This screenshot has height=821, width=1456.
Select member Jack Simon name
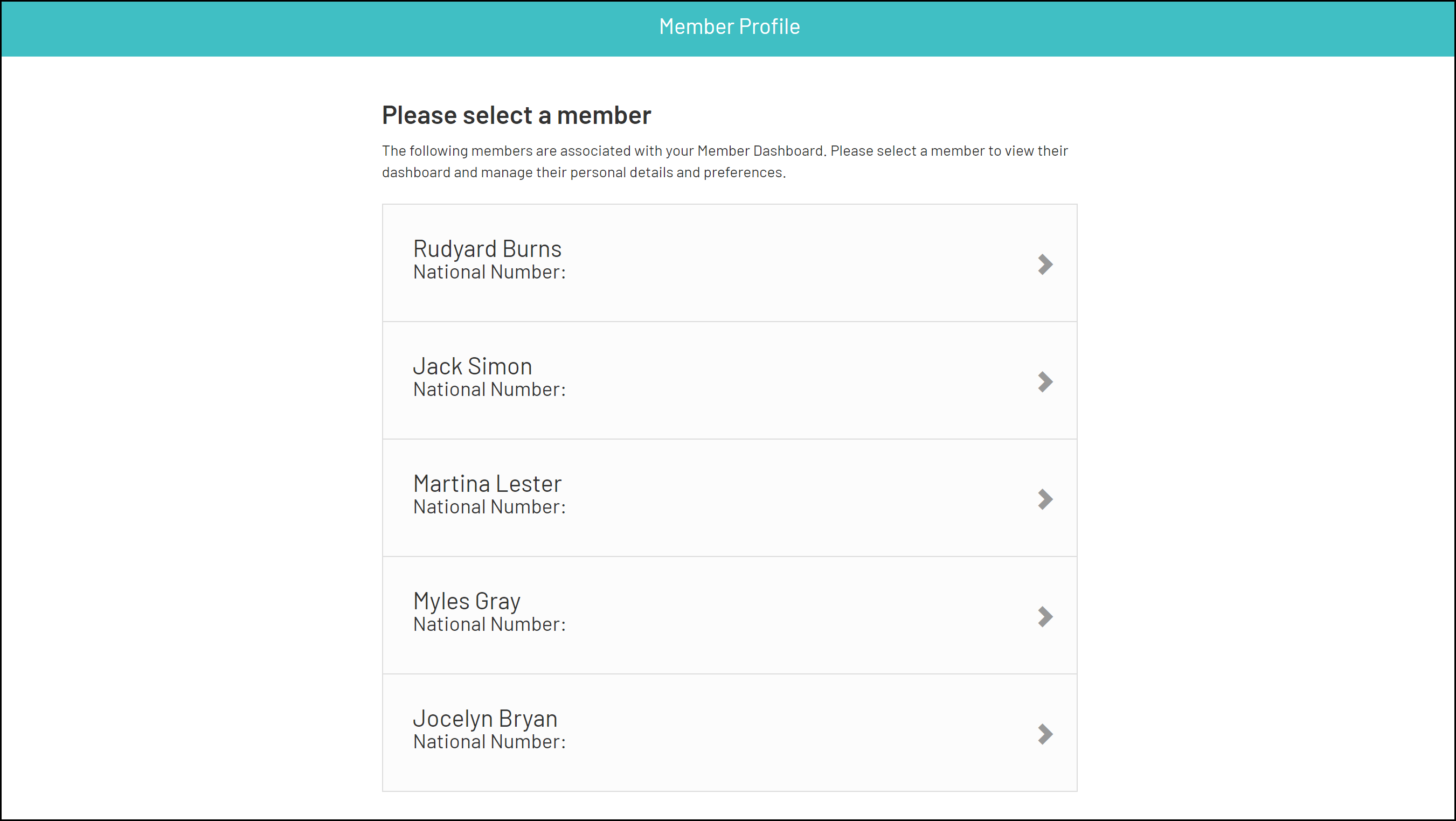[x=472, y=366]
